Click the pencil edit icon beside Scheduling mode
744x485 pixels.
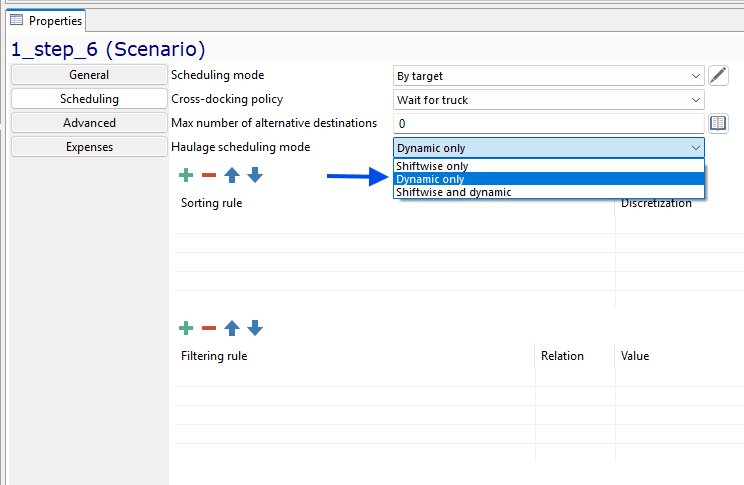(x=718, y=76)
